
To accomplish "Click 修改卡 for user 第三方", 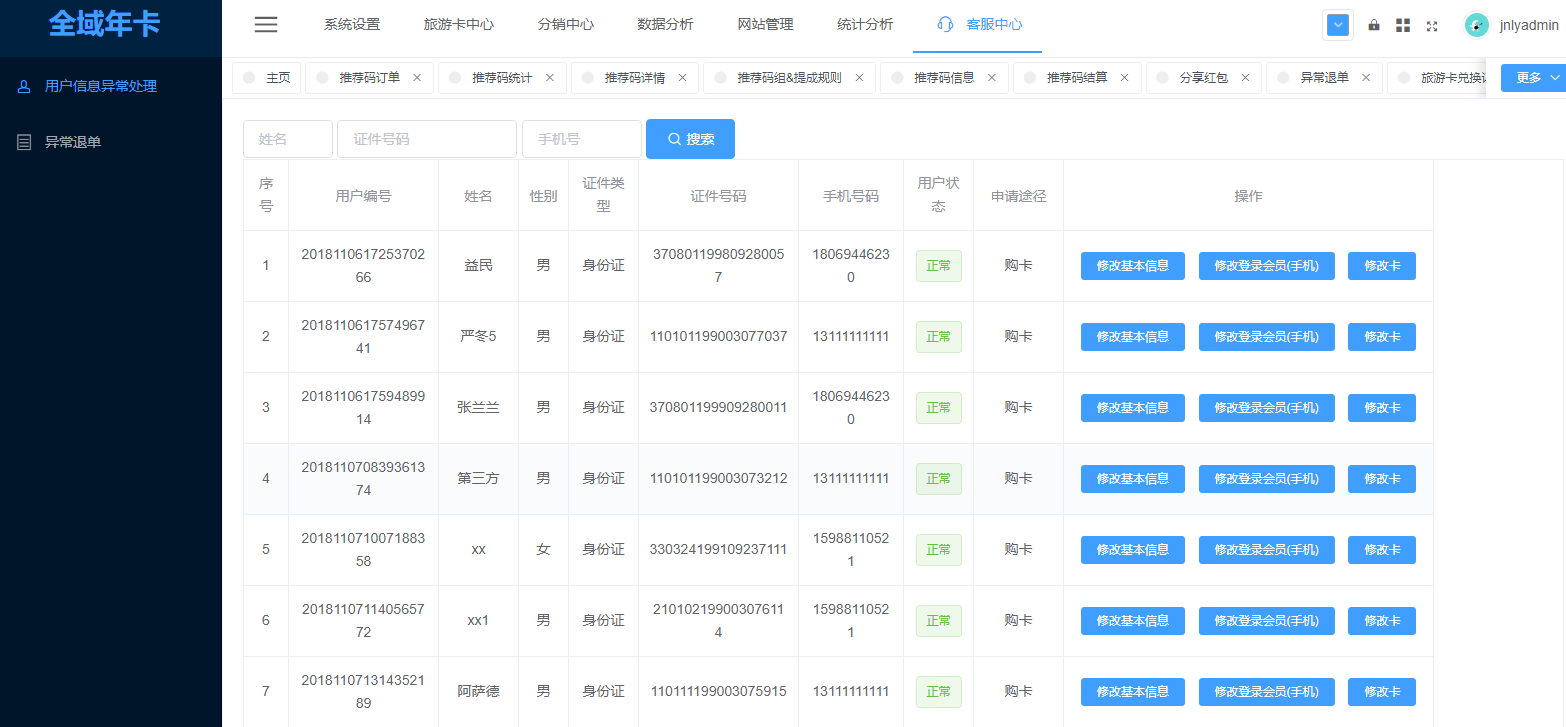I will pos(1381,479).
